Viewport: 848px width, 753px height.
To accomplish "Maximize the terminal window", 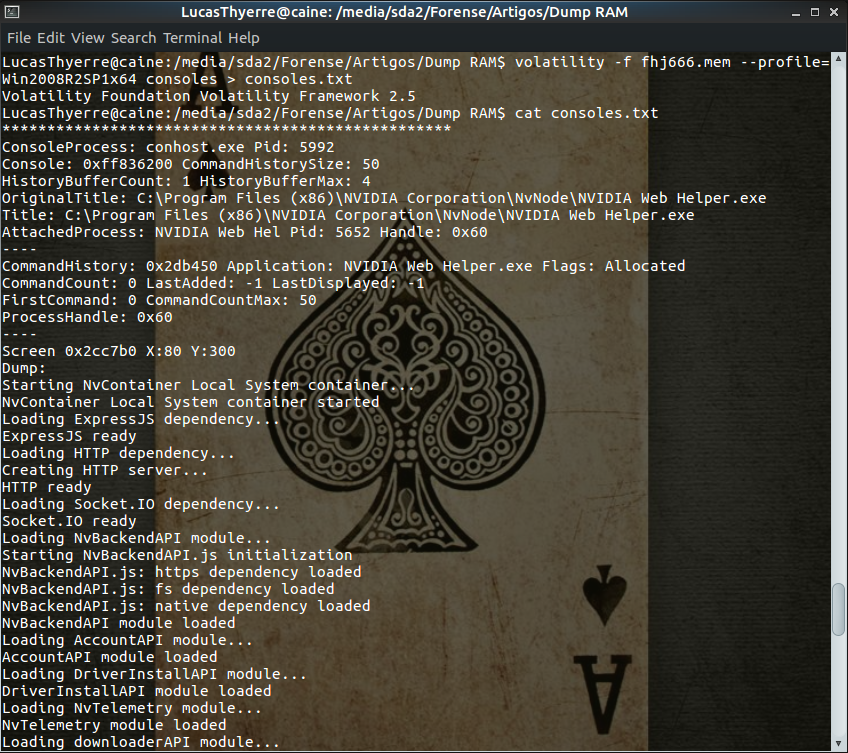I will tap(814, 12).
